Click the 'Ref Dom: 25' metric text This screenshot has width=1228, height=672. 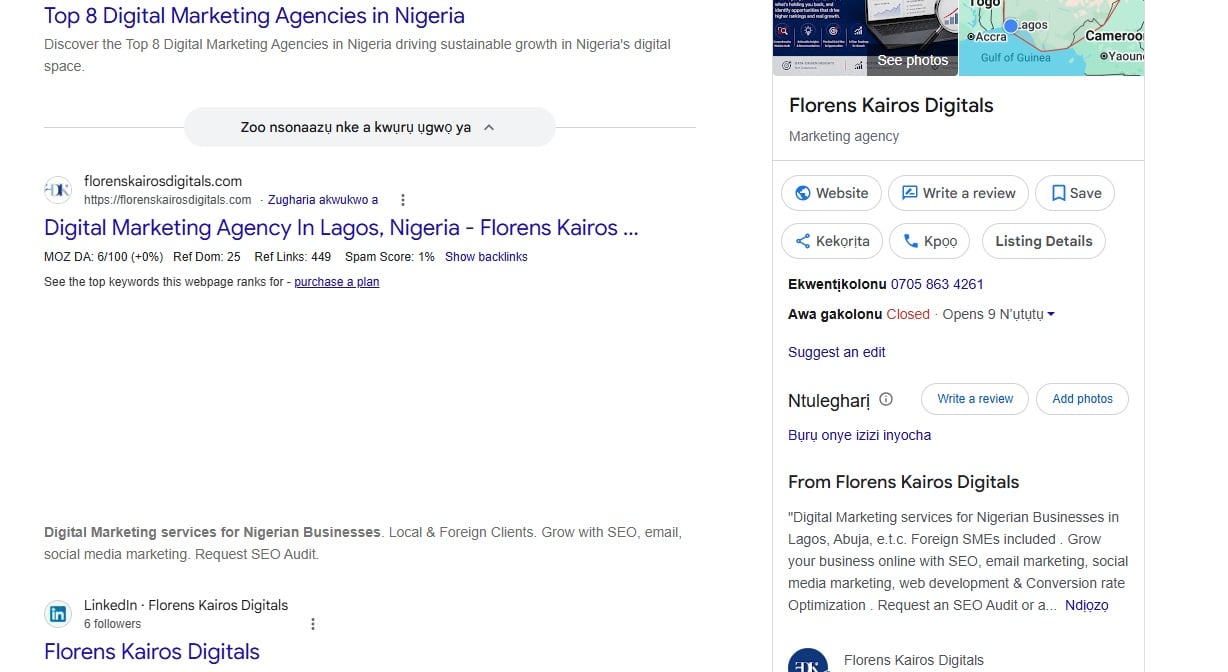pos(207,257)
